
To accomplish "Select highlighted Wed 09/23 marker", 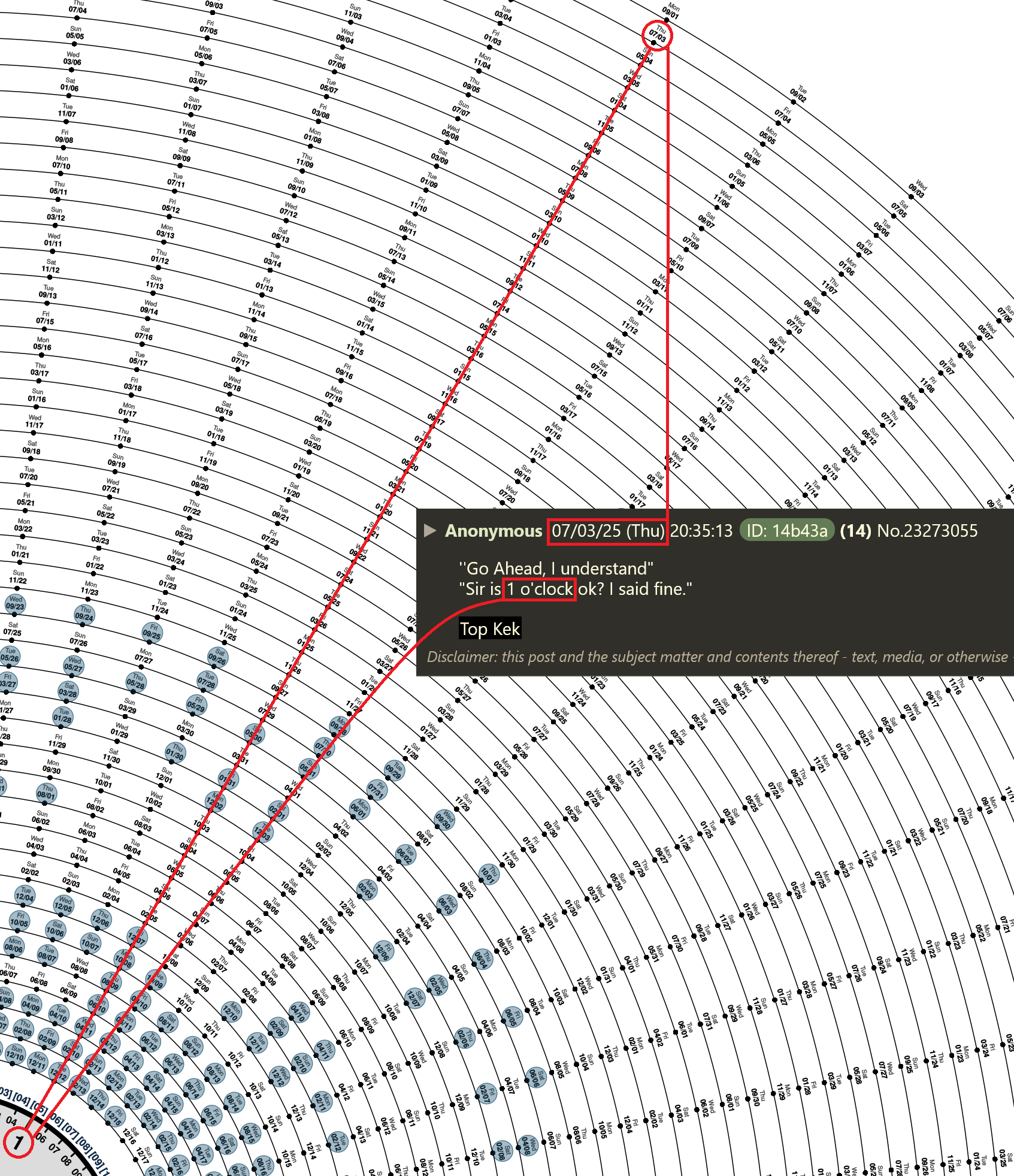I will (x=15, y=603).
